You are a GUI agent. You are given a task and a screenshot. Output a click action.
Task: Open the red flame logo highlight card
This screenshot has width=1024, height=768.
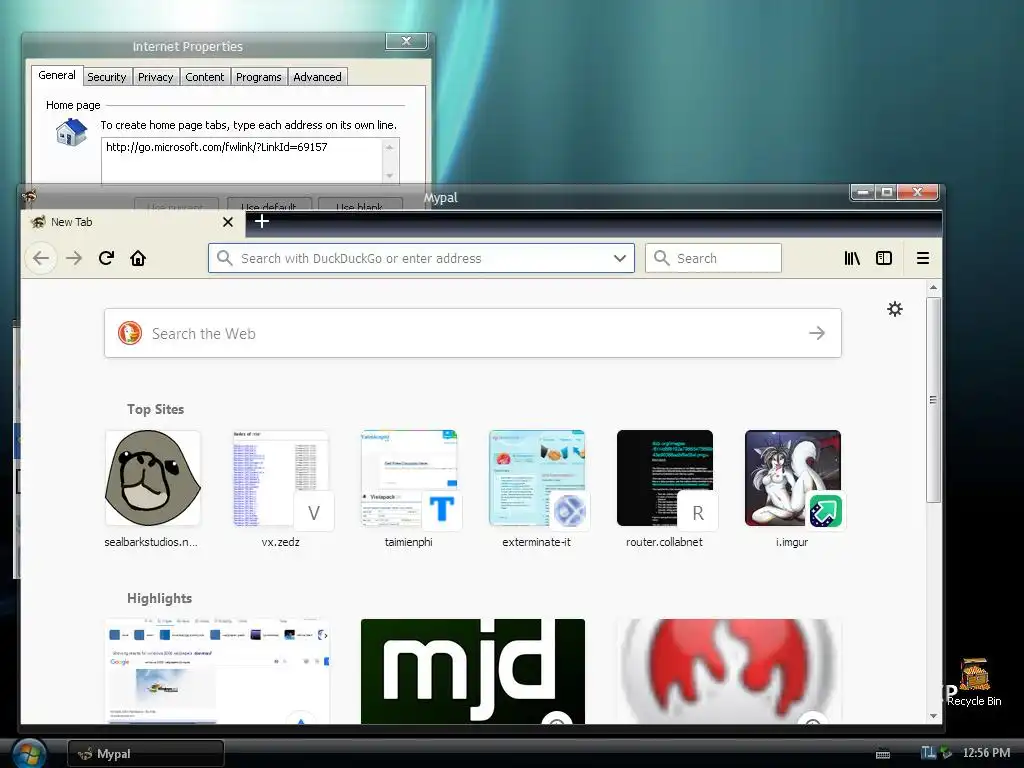729,671
